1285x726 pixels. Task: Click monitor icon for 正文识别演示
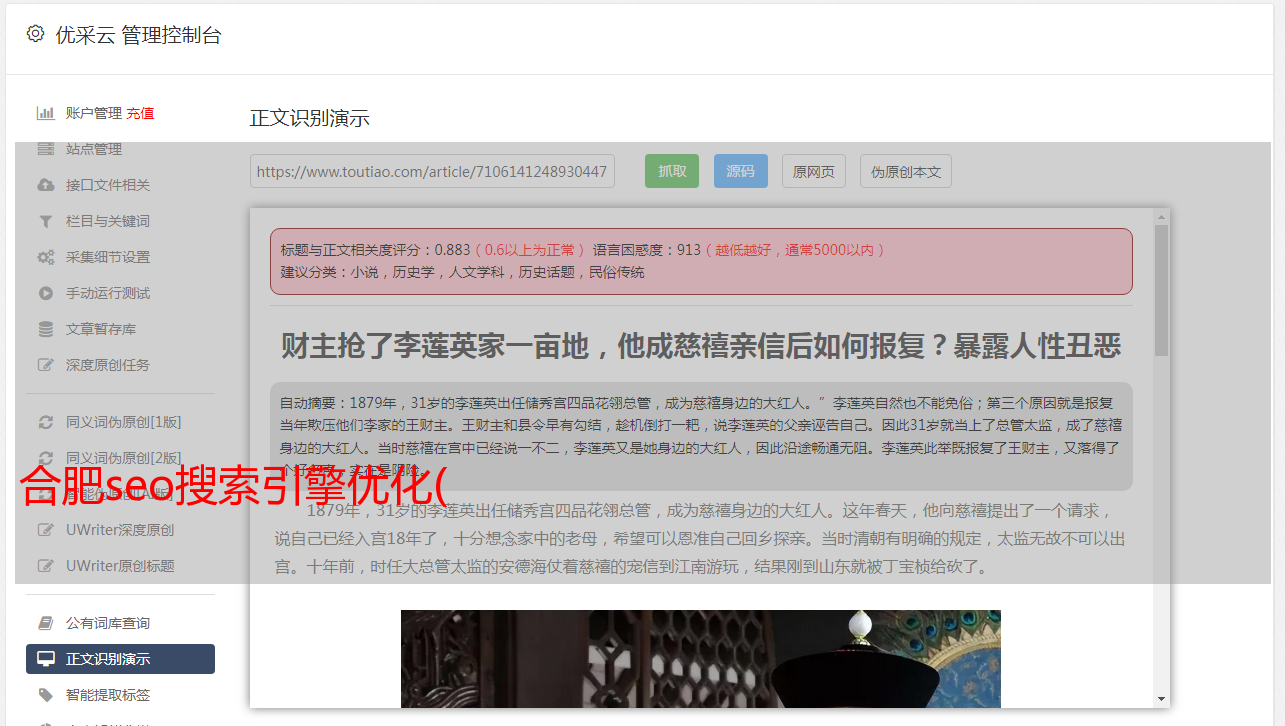(x=45, y=659)
